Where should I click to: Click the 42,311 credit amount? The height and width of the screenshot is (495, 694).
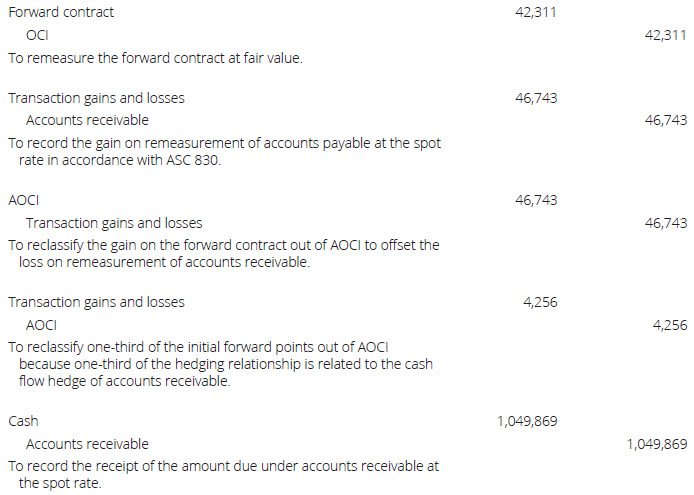coord(666,35)
